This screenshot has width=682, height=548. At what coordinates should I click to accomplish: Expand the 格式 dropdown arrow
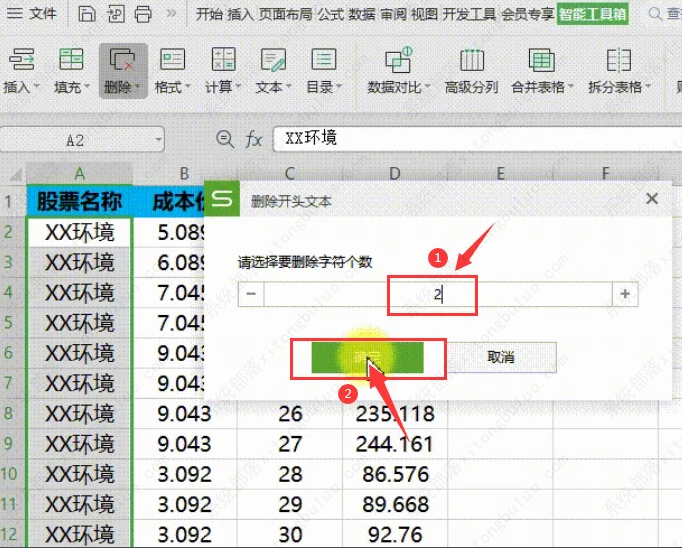coord(188,86)
